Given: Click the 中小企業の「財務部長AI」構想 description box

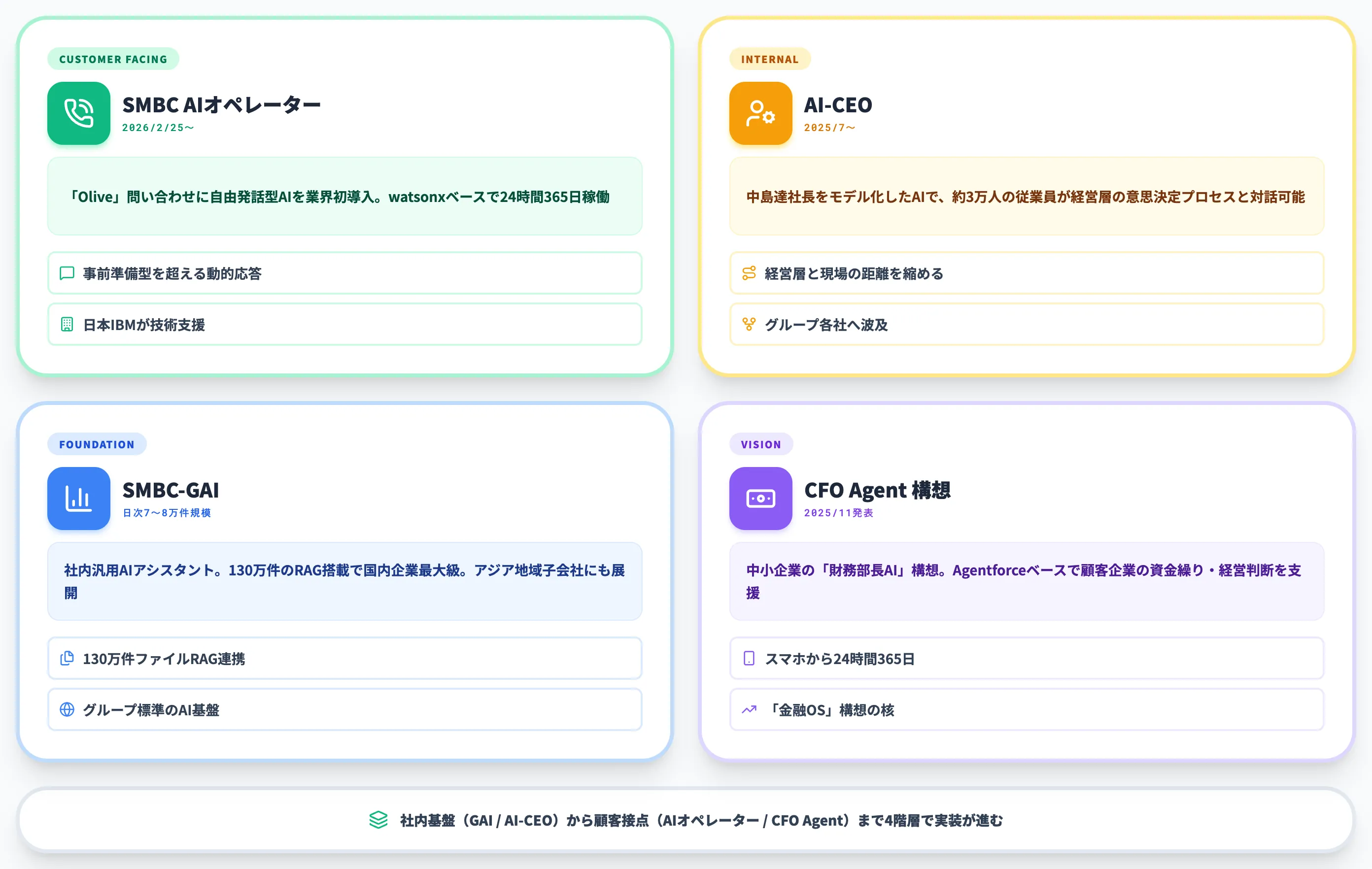Looking at the screenshot, I should (1027, 581).
